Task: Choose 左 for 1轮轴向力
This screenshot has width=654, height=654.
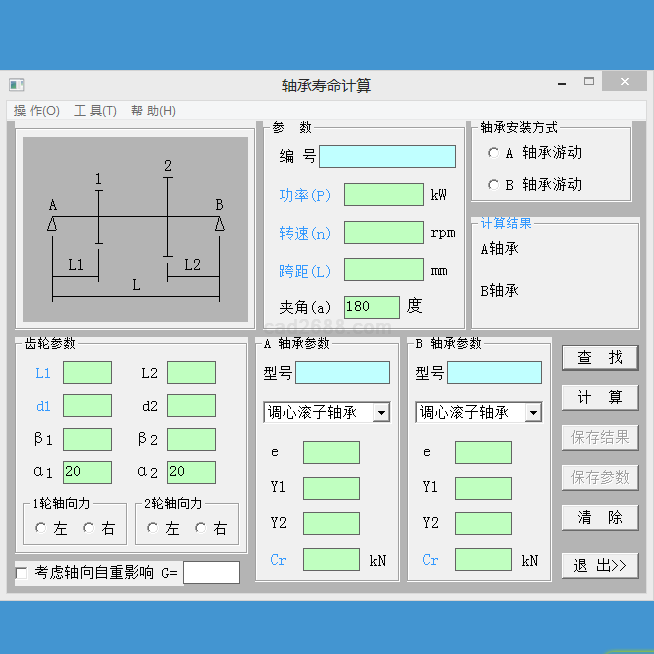Action: 41,527
